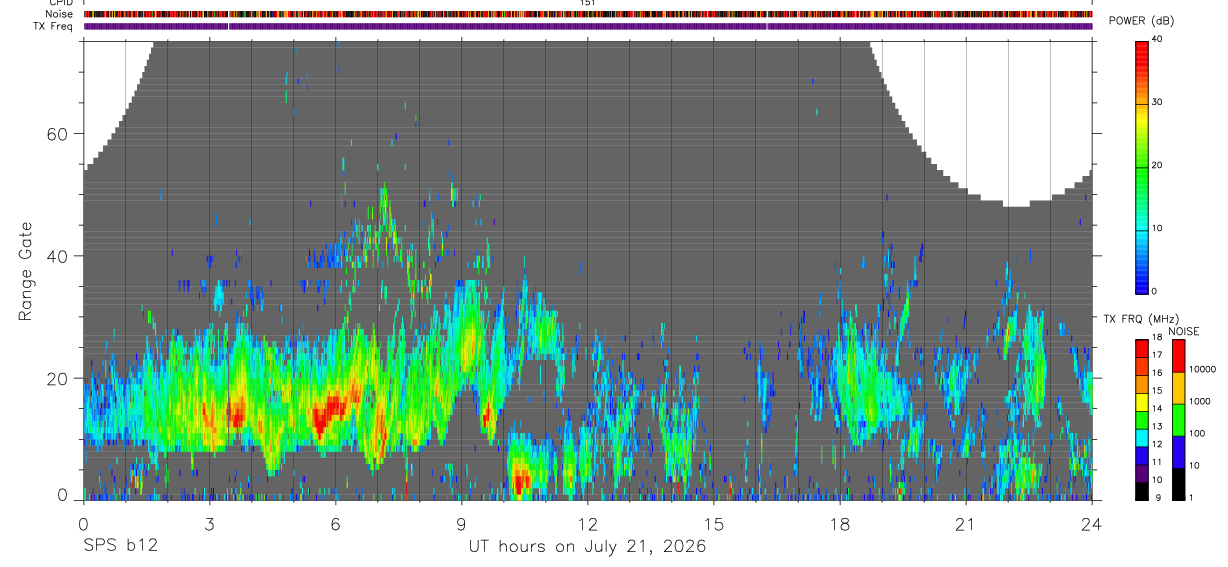This screenshot has width=1228, height=567.
Task: Click the TX Freq purple strip
Action: pos(588,26)
